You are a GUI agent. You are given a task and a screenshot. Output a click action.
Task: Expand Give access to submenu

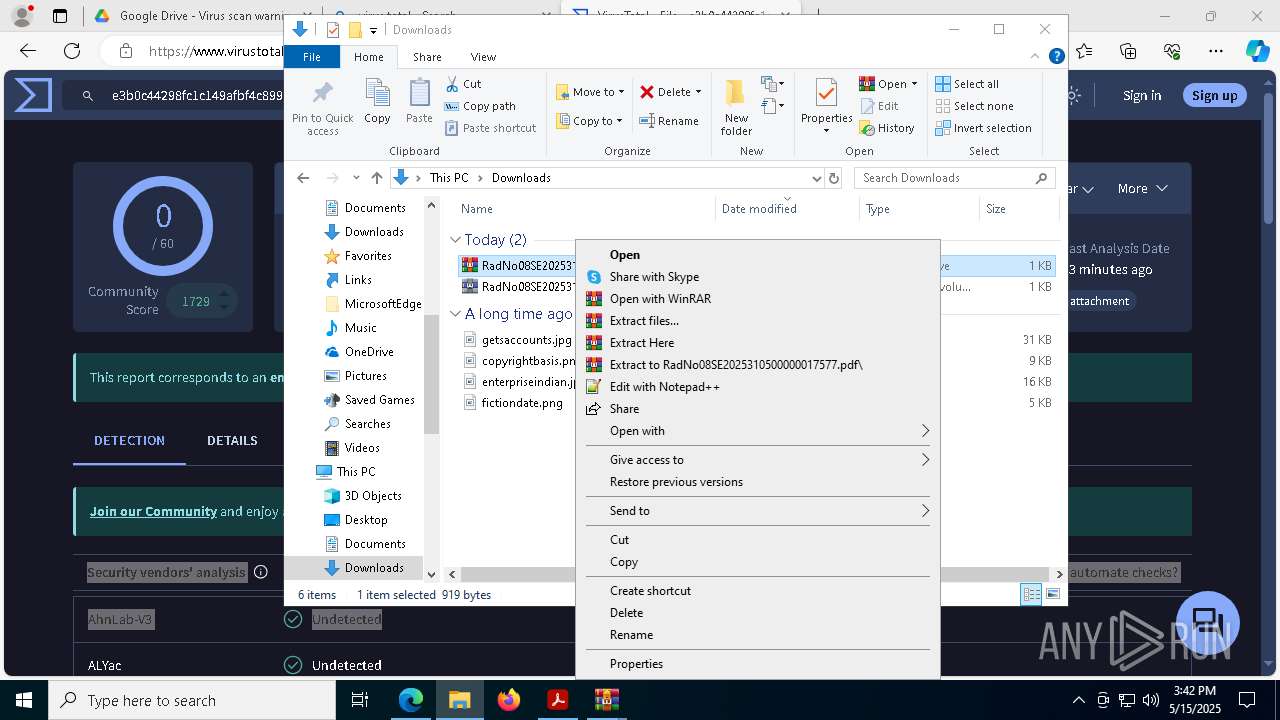click(757, 460)
